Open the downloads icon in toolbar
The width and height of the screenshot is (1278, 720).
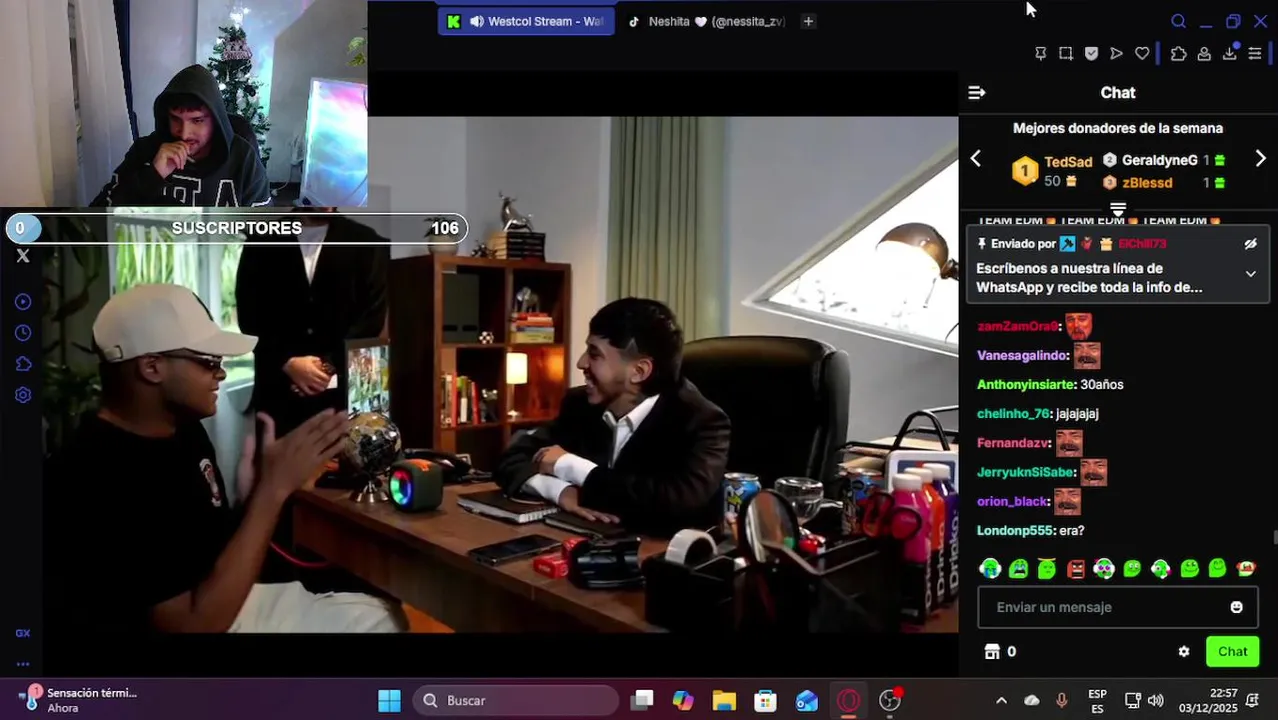[1230, 54]
